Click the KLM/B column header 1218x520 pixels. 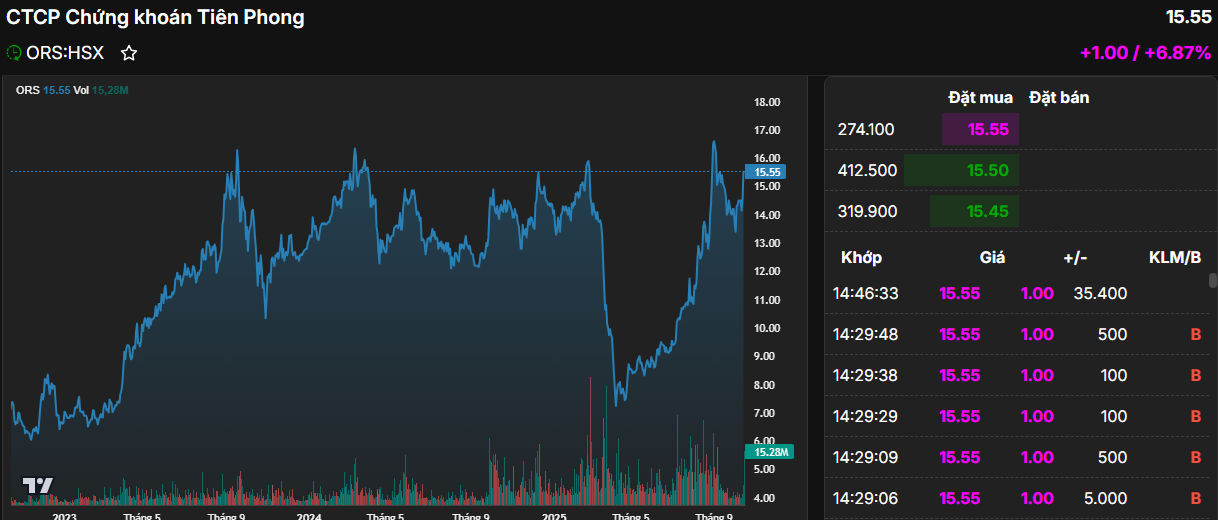point(1175,257)
